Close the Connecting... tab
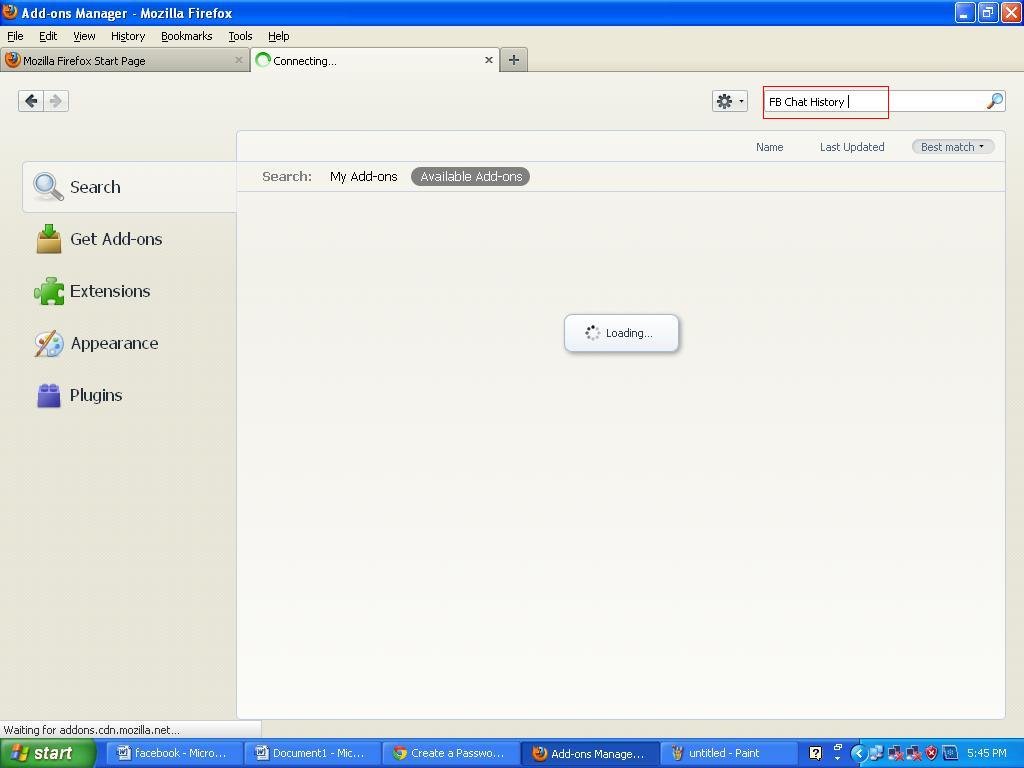This screenshot has width=1024, height=768. (x=488, y=60)
